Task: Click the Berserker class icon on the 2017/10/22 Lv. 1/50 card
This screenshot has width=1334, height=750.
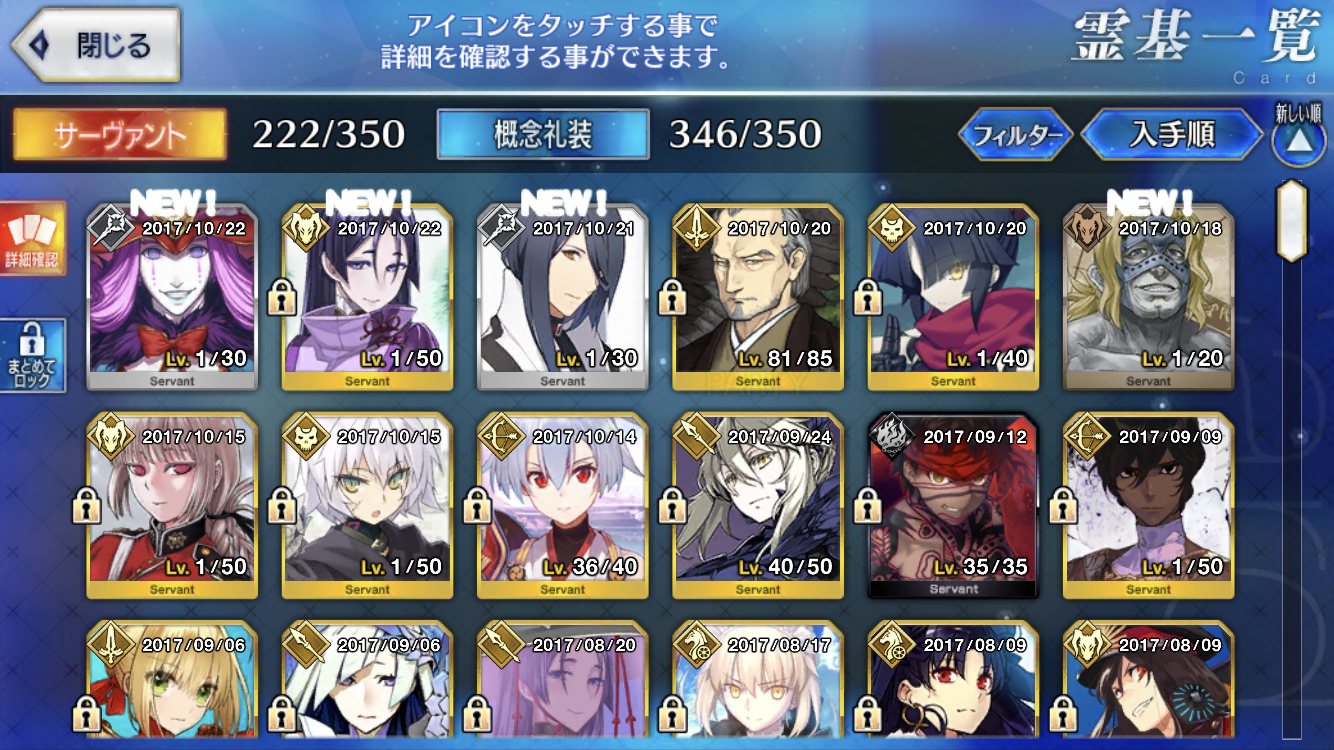Action: coord(305,229)
